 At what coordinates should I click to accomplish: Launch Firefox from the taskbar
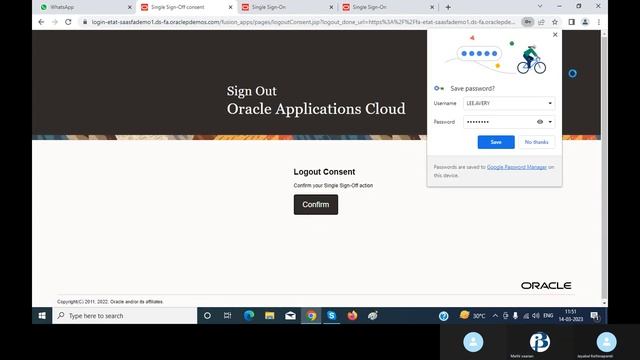pyautogui.click(x=352, y=316)
